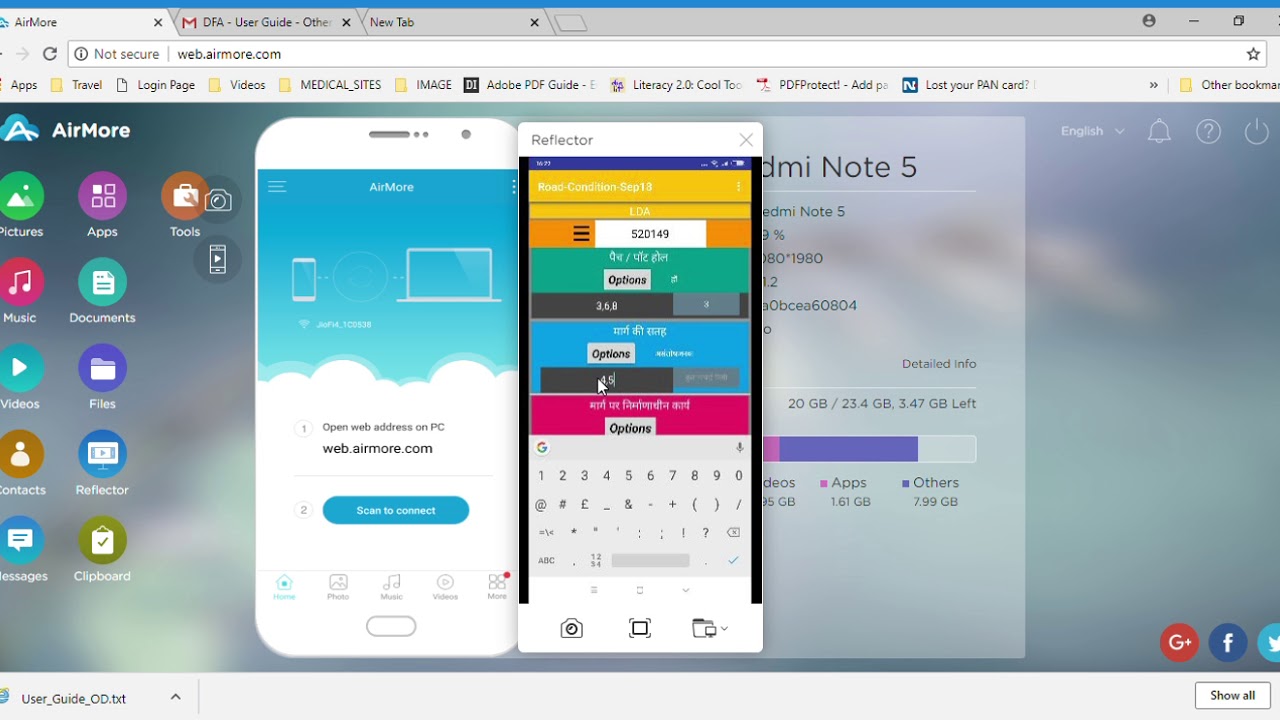This screenshot has width=1280, height=720.
Task: Select the Videos tab in the phone mockup
Action: [x=445, y=587]
